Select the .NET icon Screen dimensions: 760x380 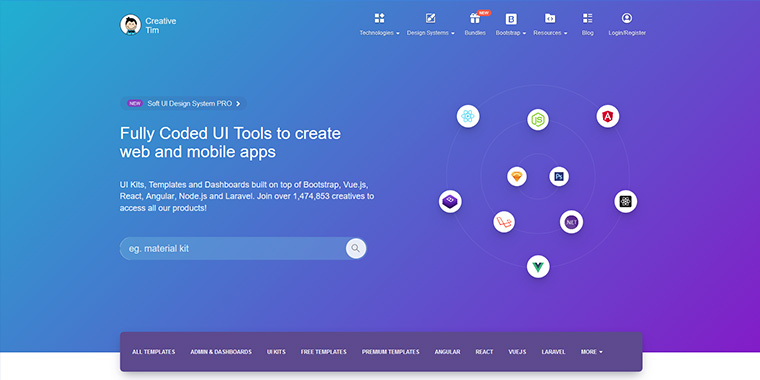pos(571,222)
